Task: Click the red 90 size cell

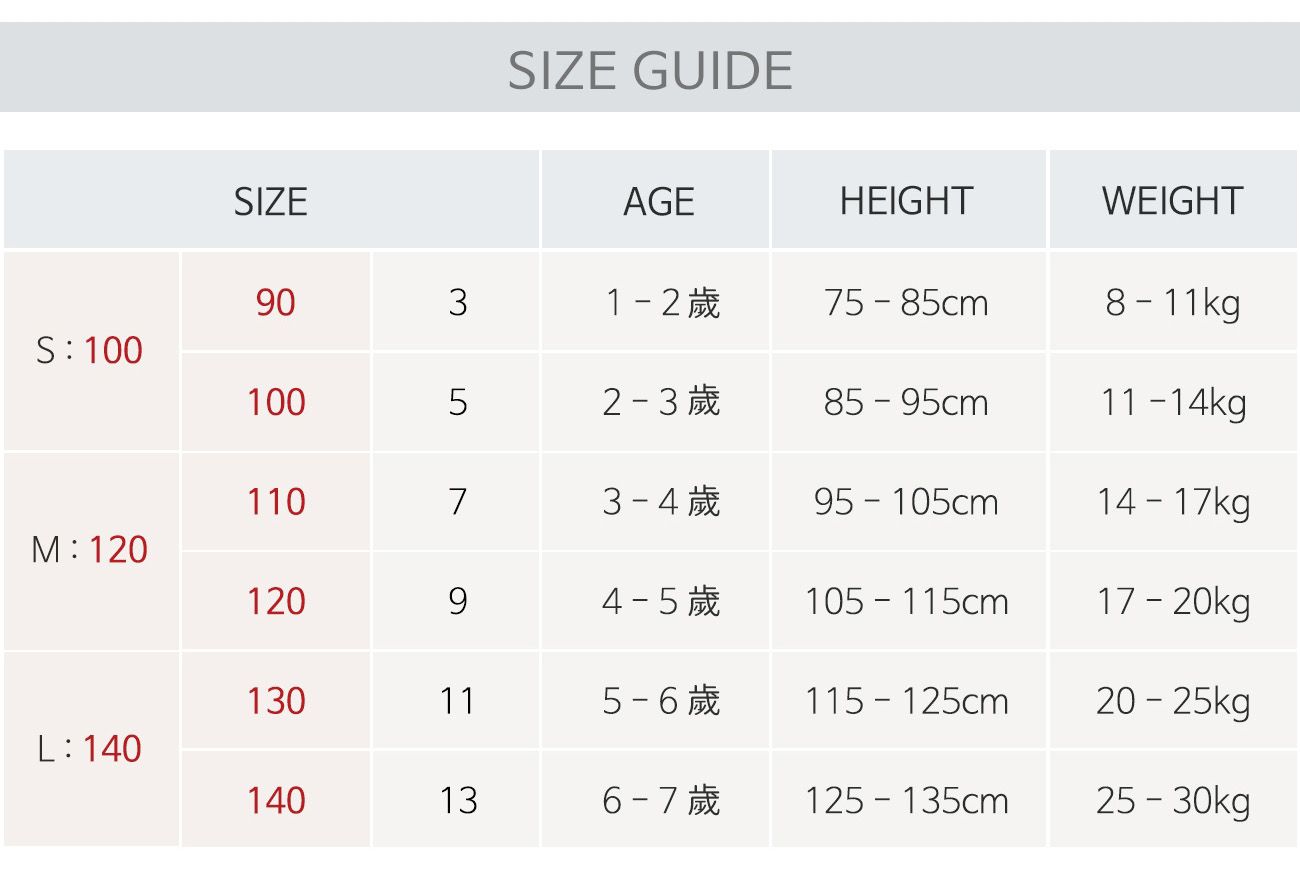Action: pos(275,302)
